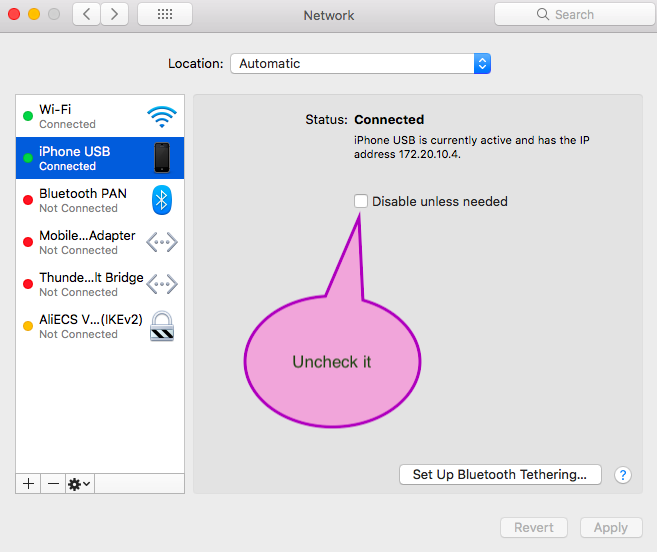Open the gear action menu

[x=79, y=484]
